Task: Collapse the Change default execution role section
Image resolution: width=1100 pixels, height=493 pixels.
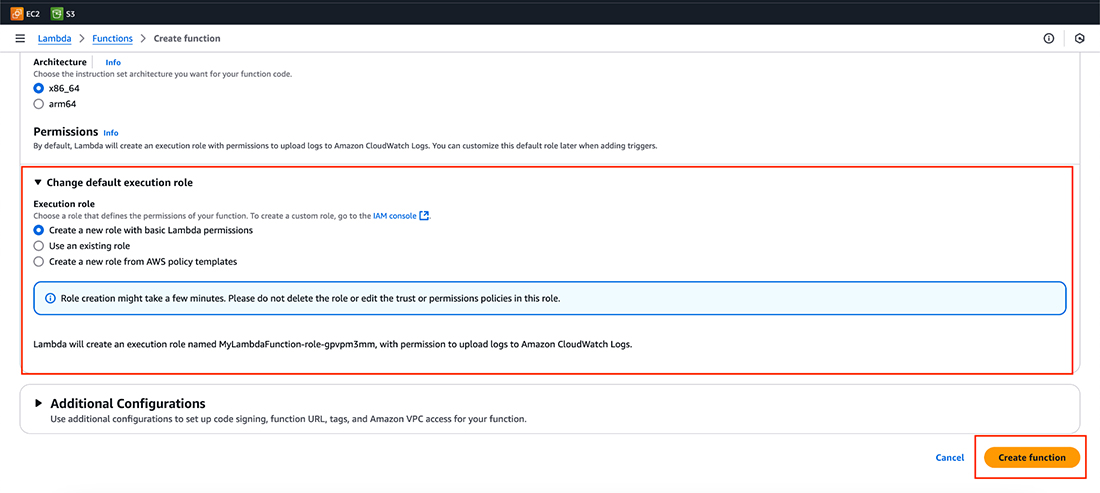Action: pos(38,182)
